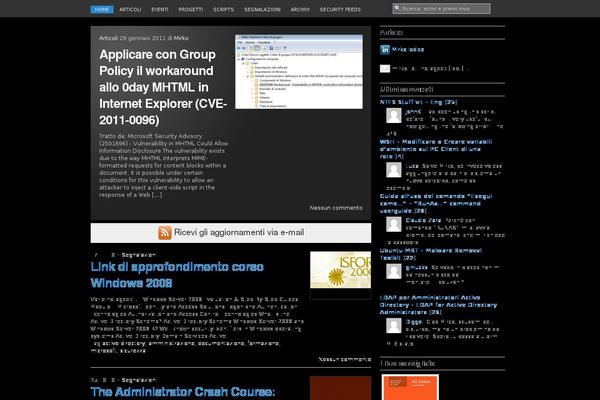600x400 pixels.
Task: Click the avatar beside Luca's comment
Action: [x=394, y=170]
